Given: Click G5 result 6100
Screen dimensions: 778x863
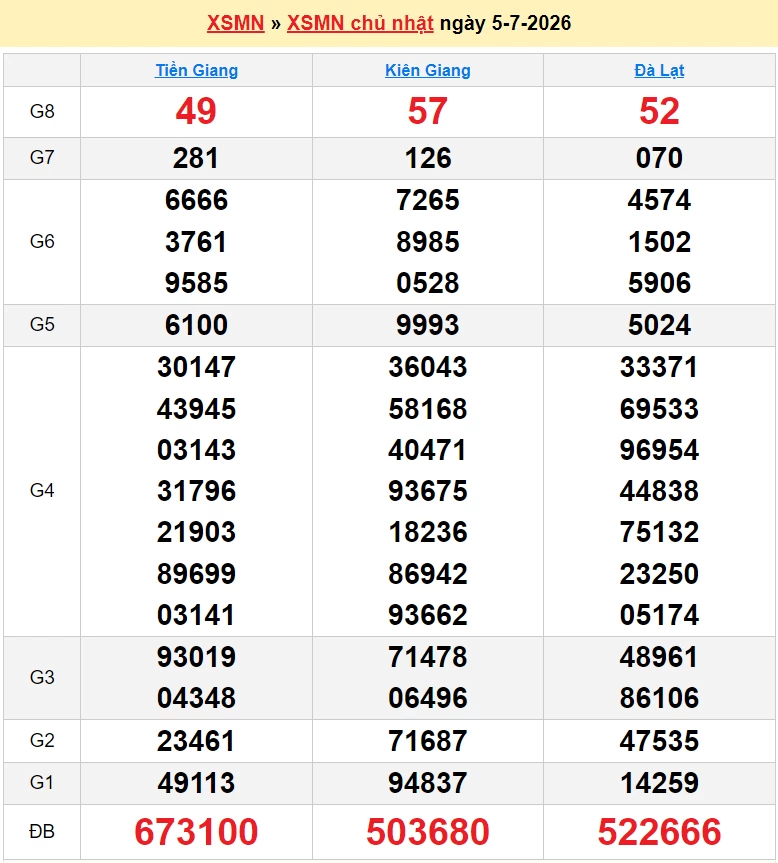Looking at the screenshot, I should (x=196, y=325).
